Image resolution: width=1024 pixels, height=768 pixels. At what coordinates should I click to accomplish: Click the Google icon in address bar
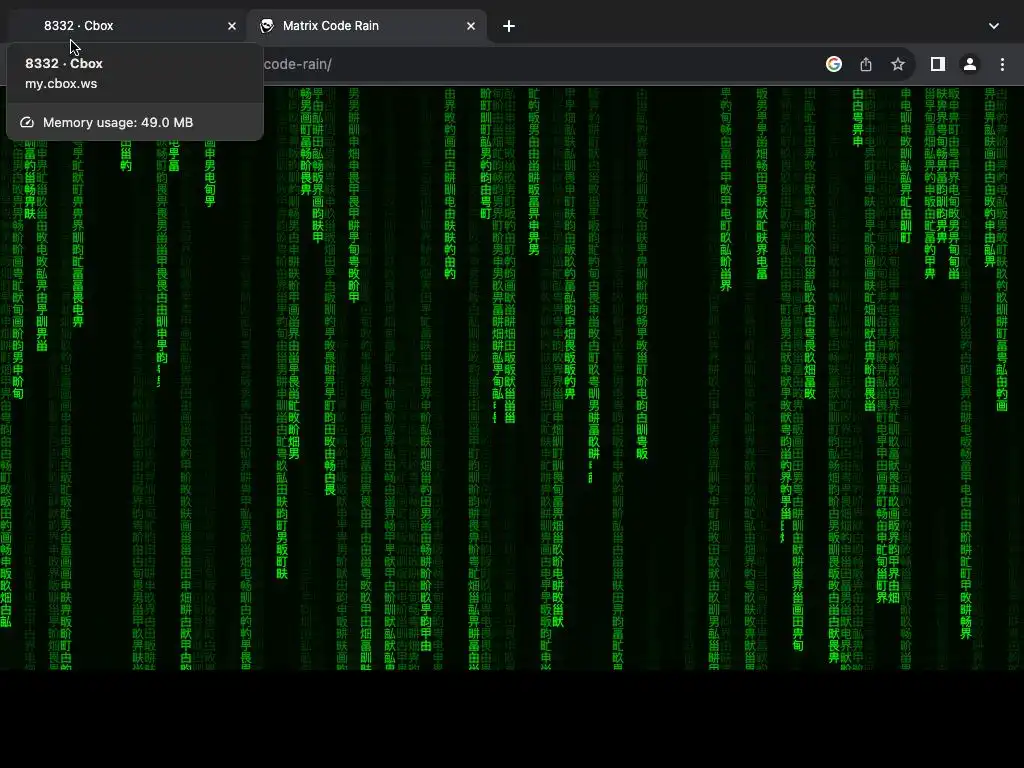833,64
